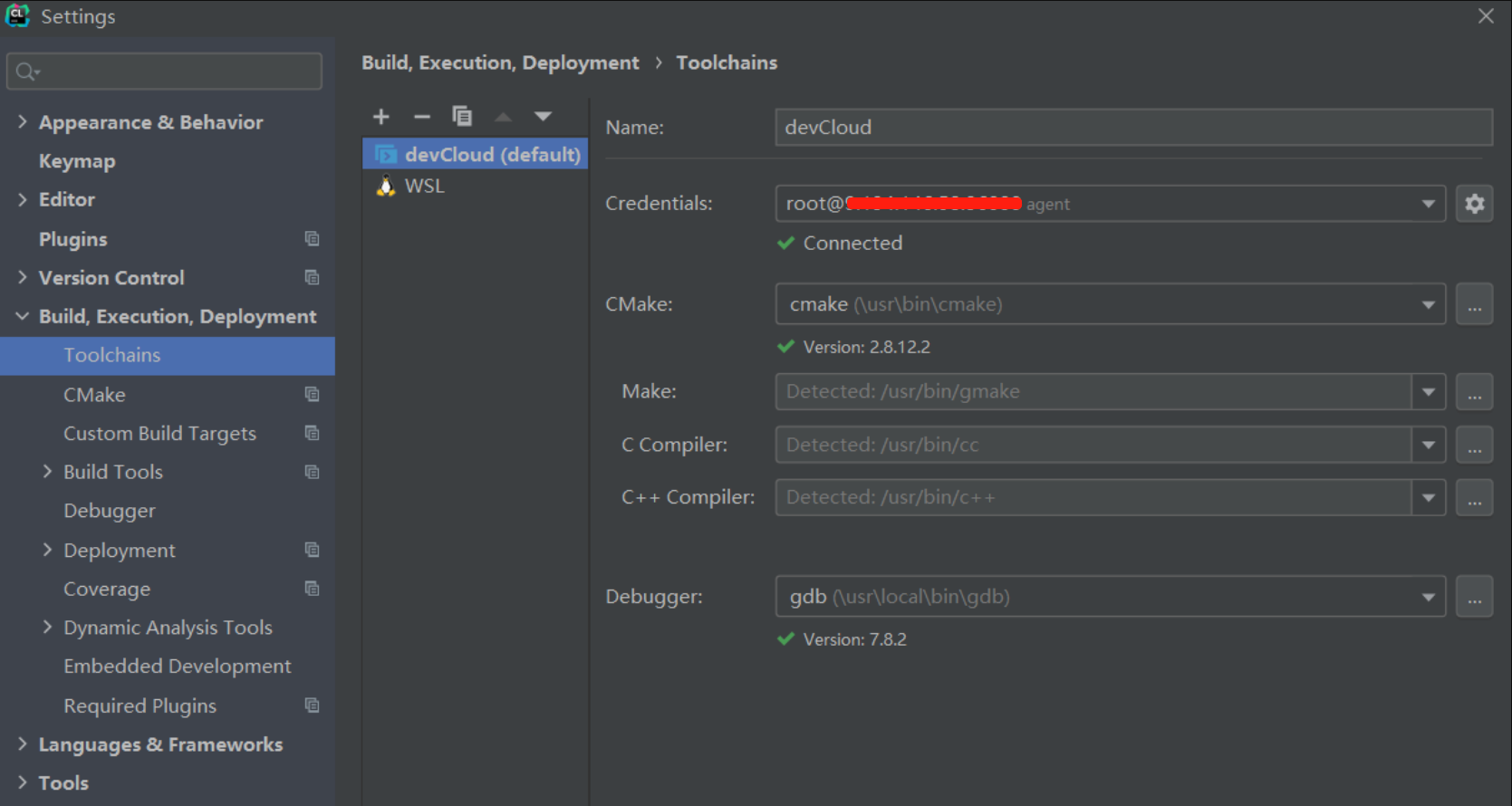Remove the selected toolchain with the minus icon
The height and width of the screenshot is (806, 1512).
click(422, 116)
